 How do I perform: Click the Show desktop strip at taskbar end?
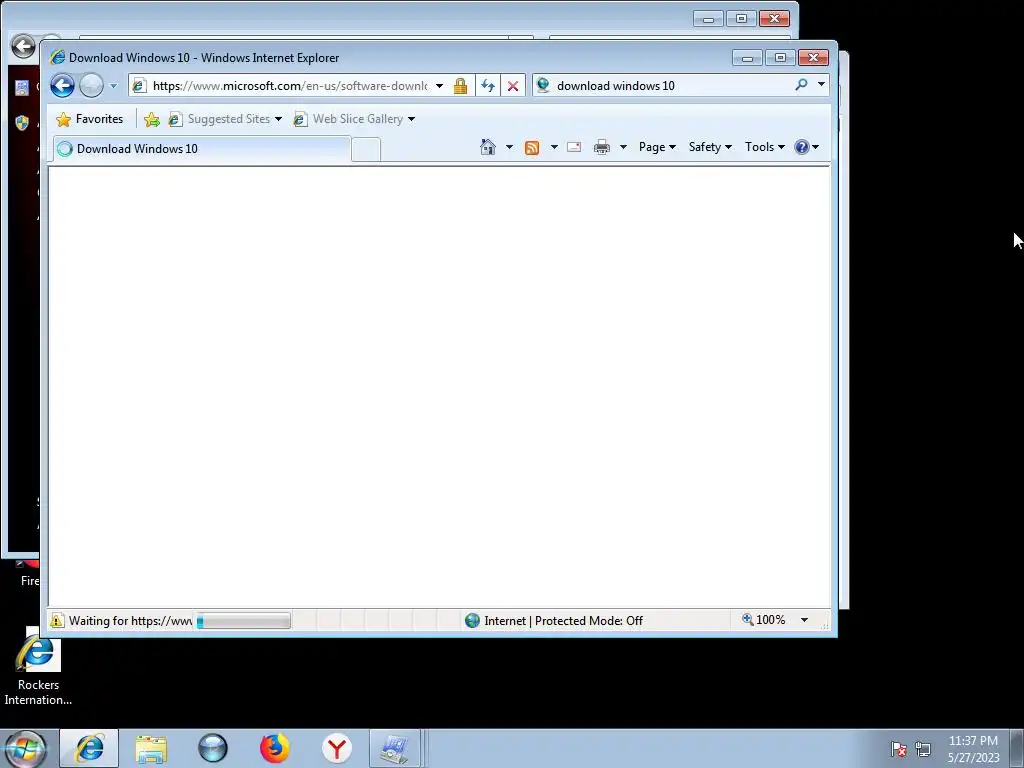tap(1017, 749)
